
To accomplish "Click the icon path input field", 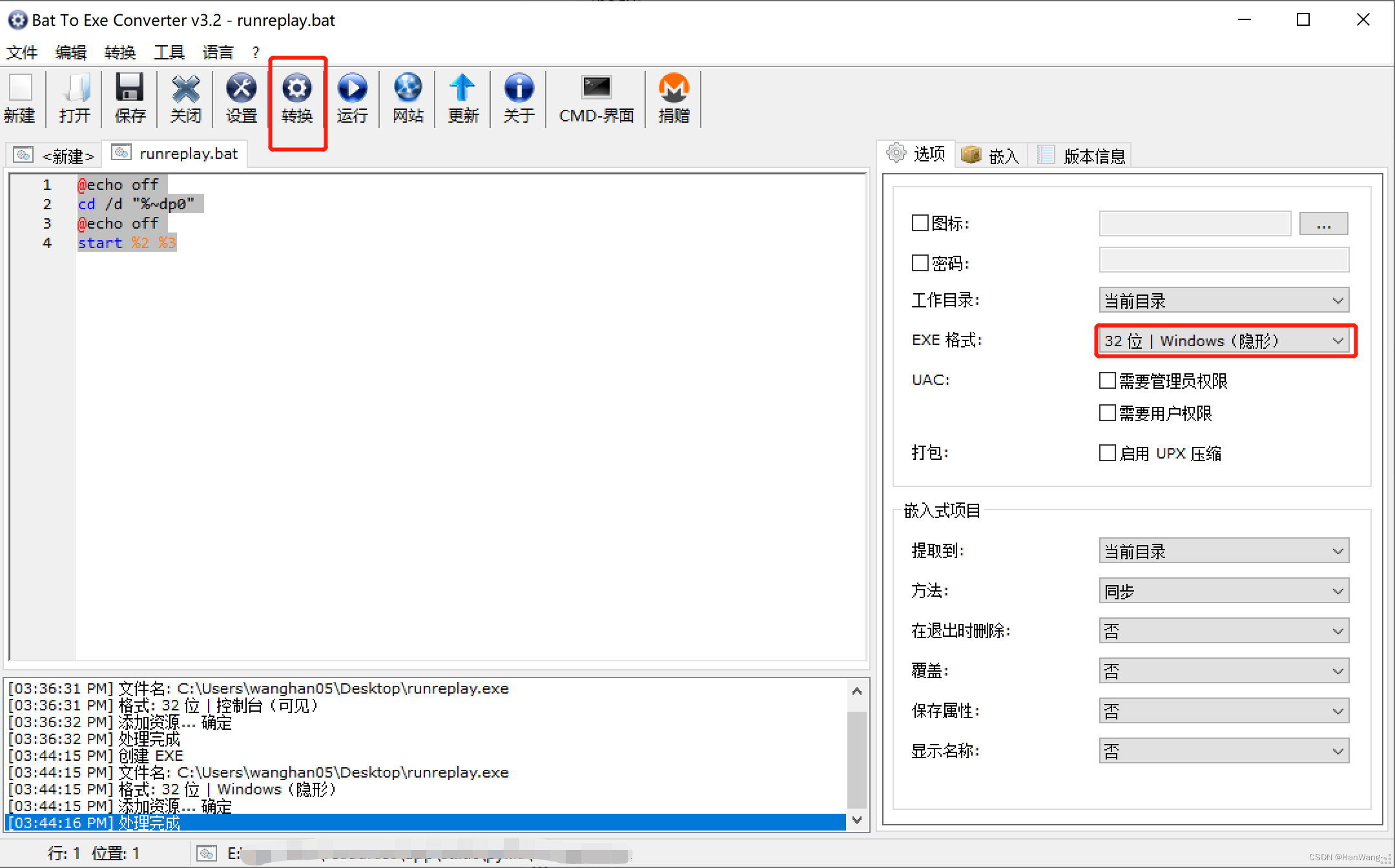I will coord(1195,223).
